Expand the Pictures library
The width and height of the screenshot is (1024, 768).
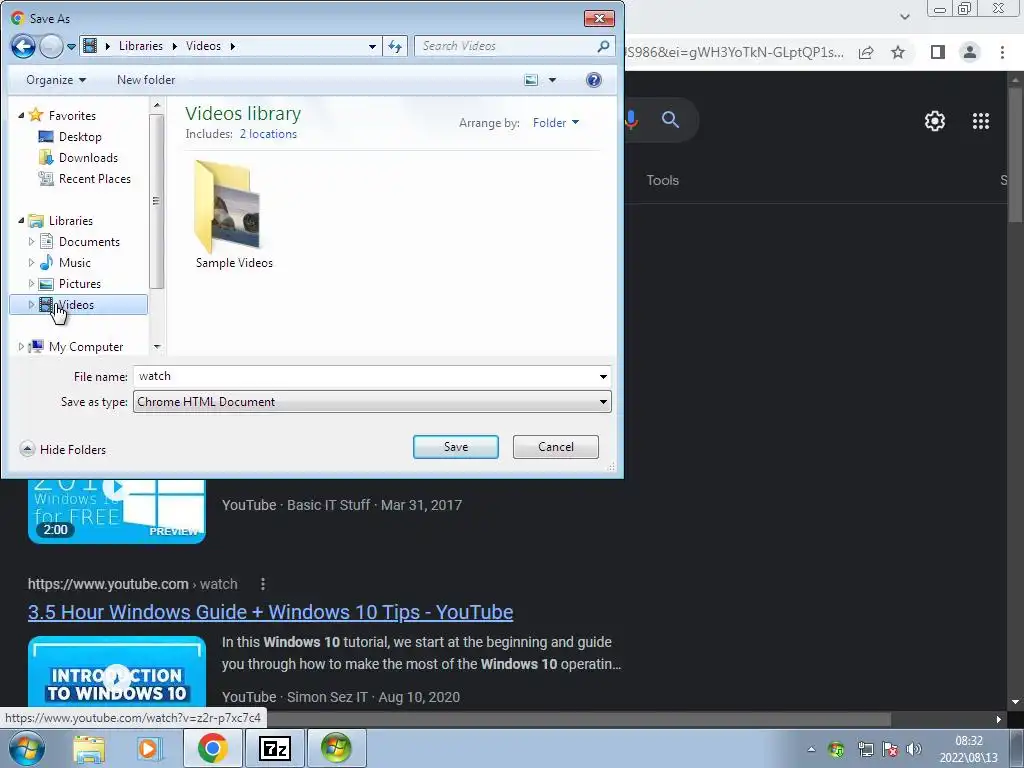point(31,283)
